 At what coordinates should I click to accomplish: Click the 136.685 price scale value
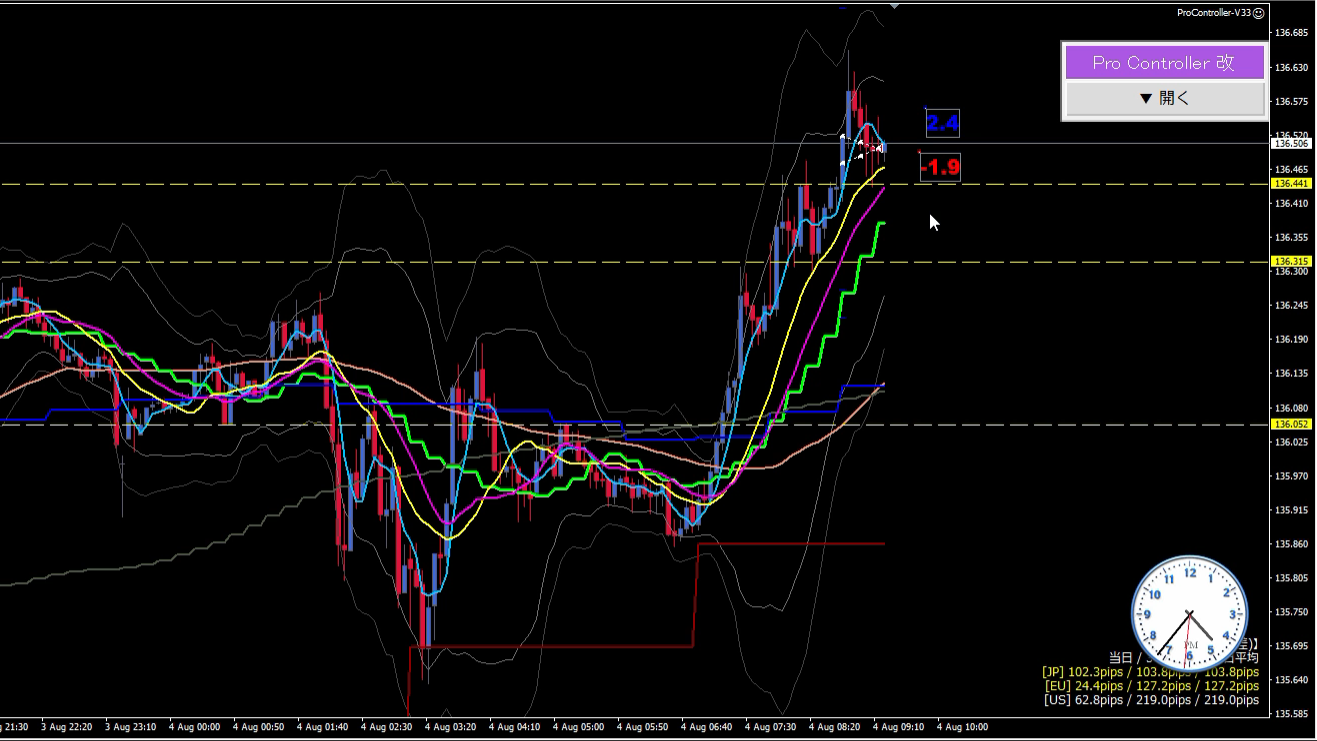(1292, 33)
